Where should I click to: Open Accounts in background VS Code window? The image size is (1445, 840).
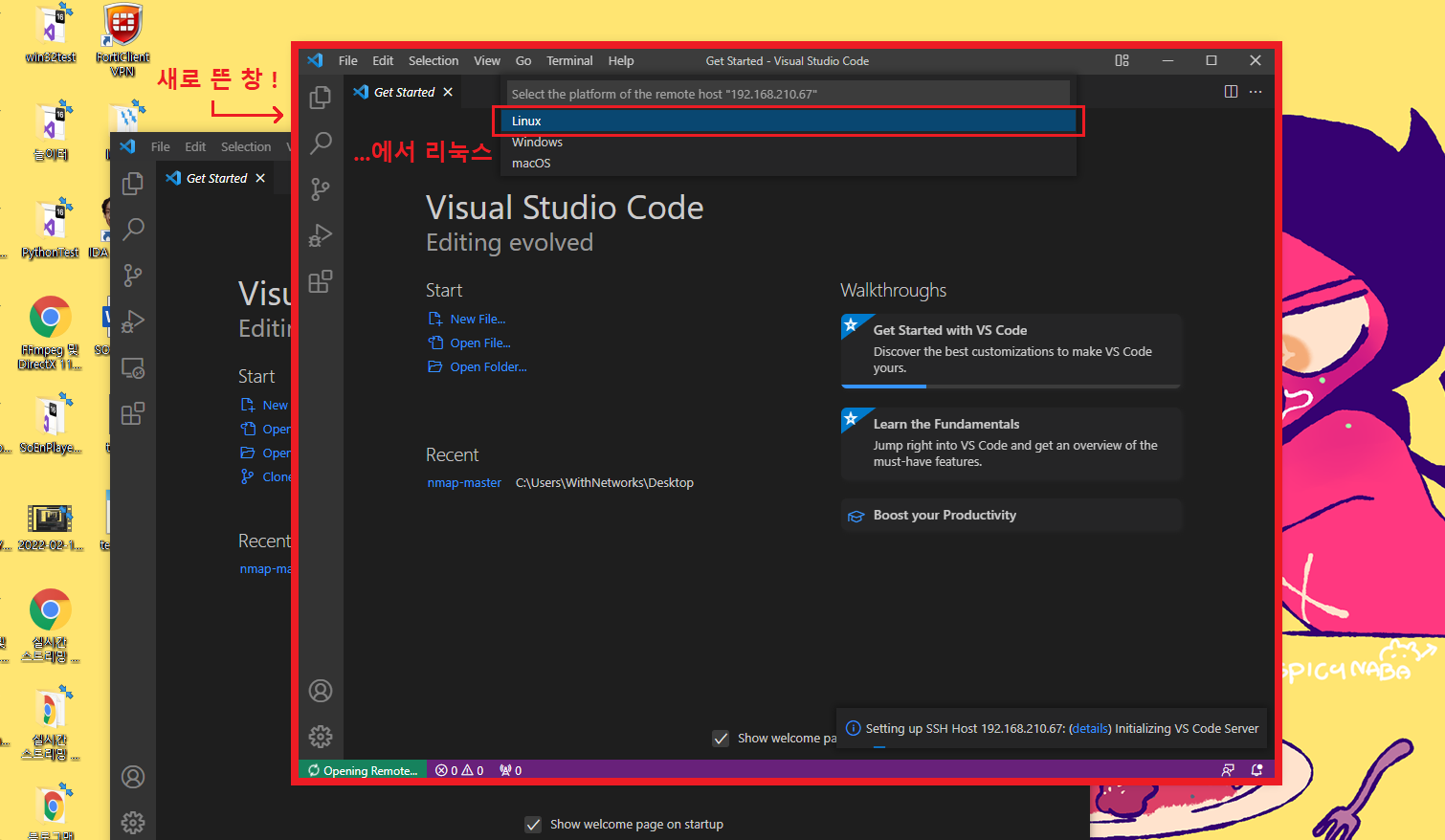pyautogui.click(x=133, y=777)
